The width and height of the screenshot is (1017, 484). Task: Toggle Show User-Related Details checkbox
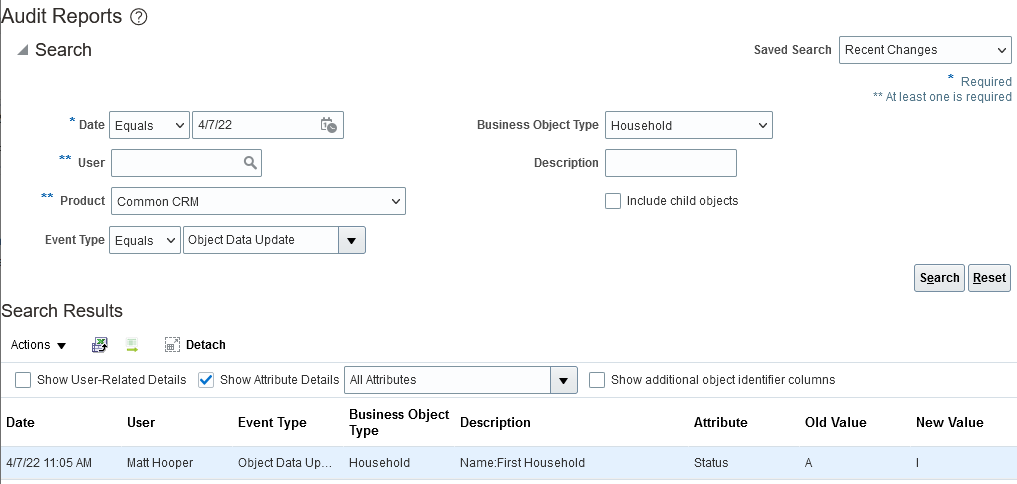23,380
